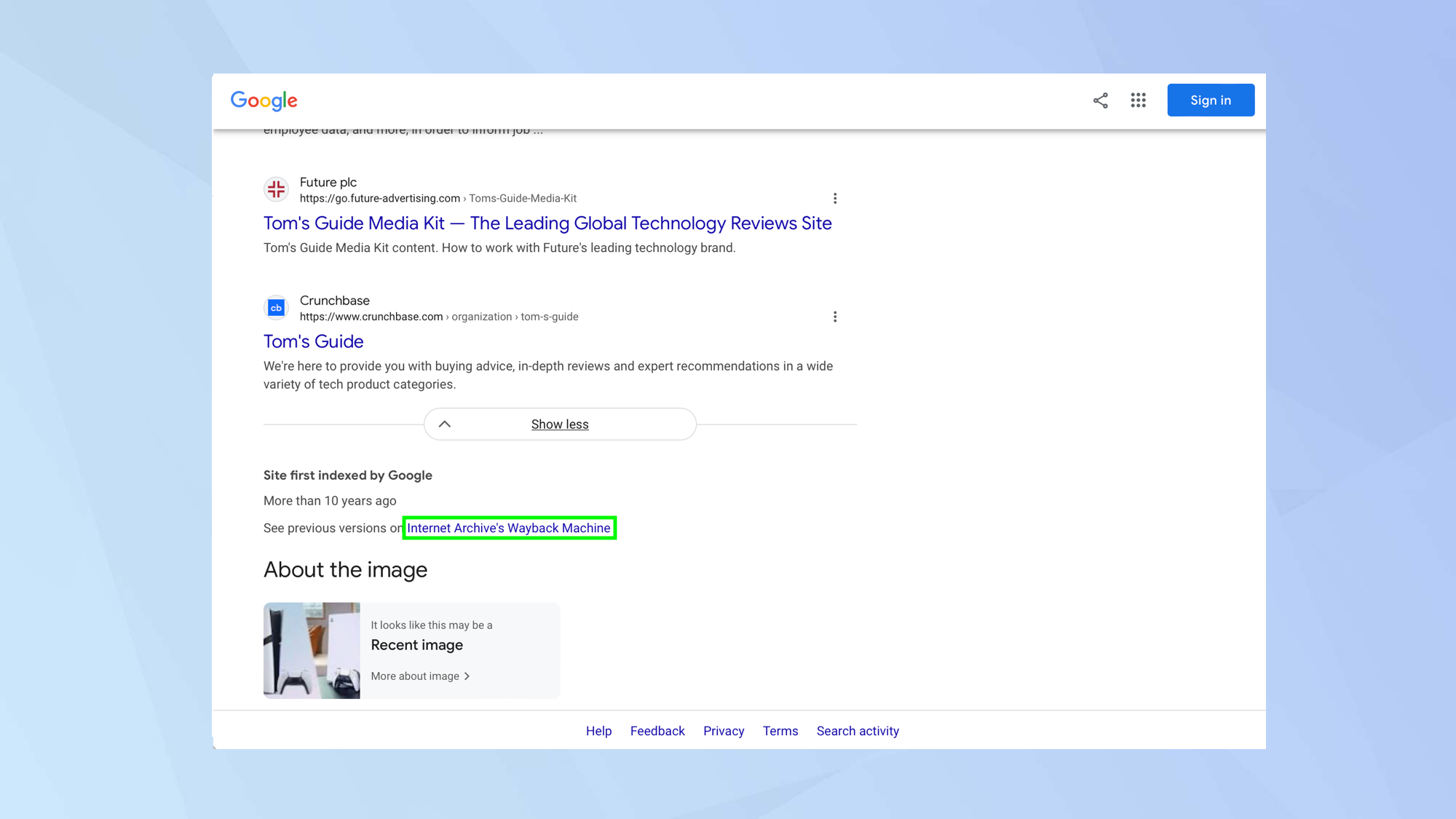Open more options for Crunchbase result

click(x=835, y=317)
